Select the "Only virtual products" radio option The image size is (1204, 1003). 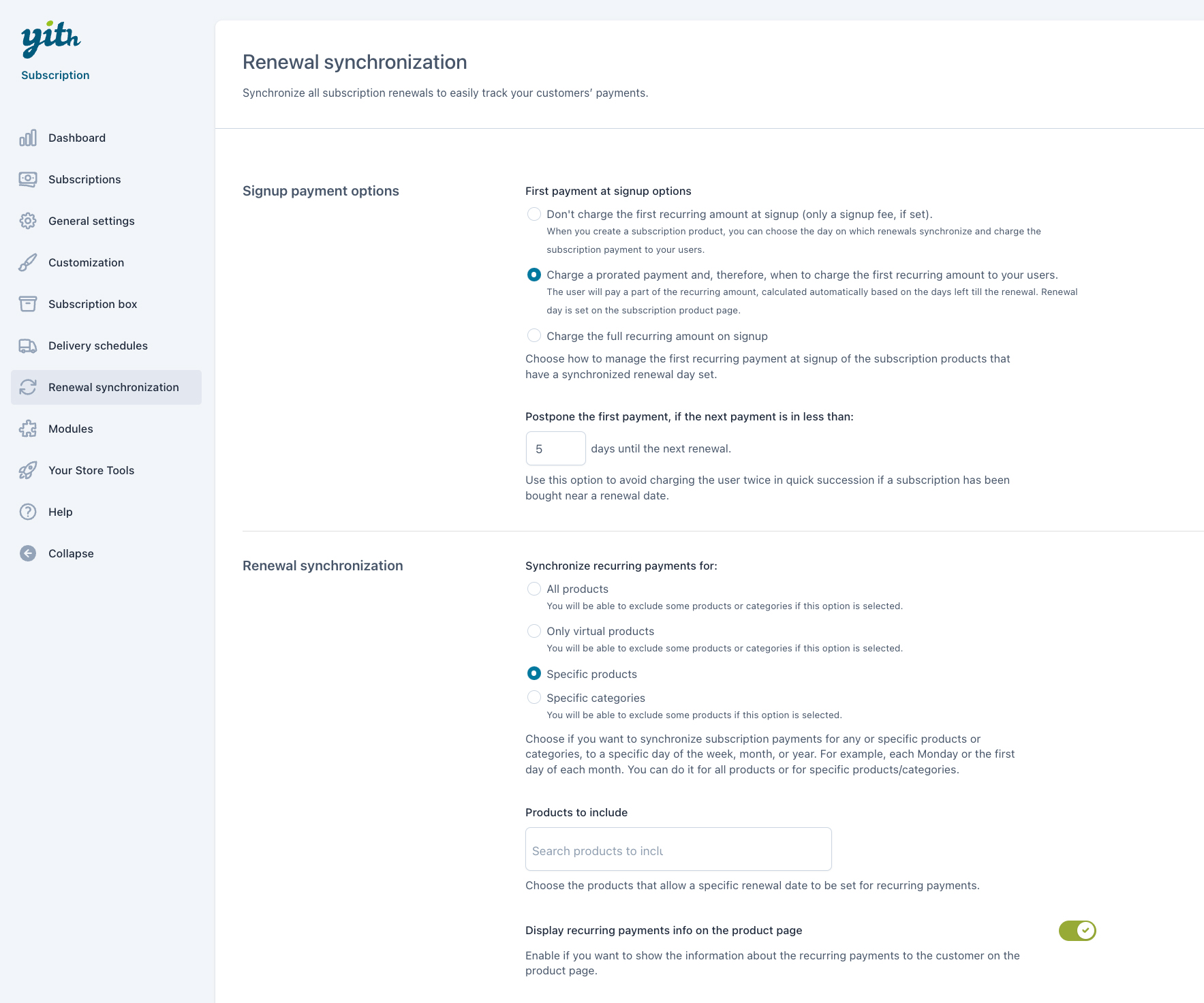click(x=534, y=632)
